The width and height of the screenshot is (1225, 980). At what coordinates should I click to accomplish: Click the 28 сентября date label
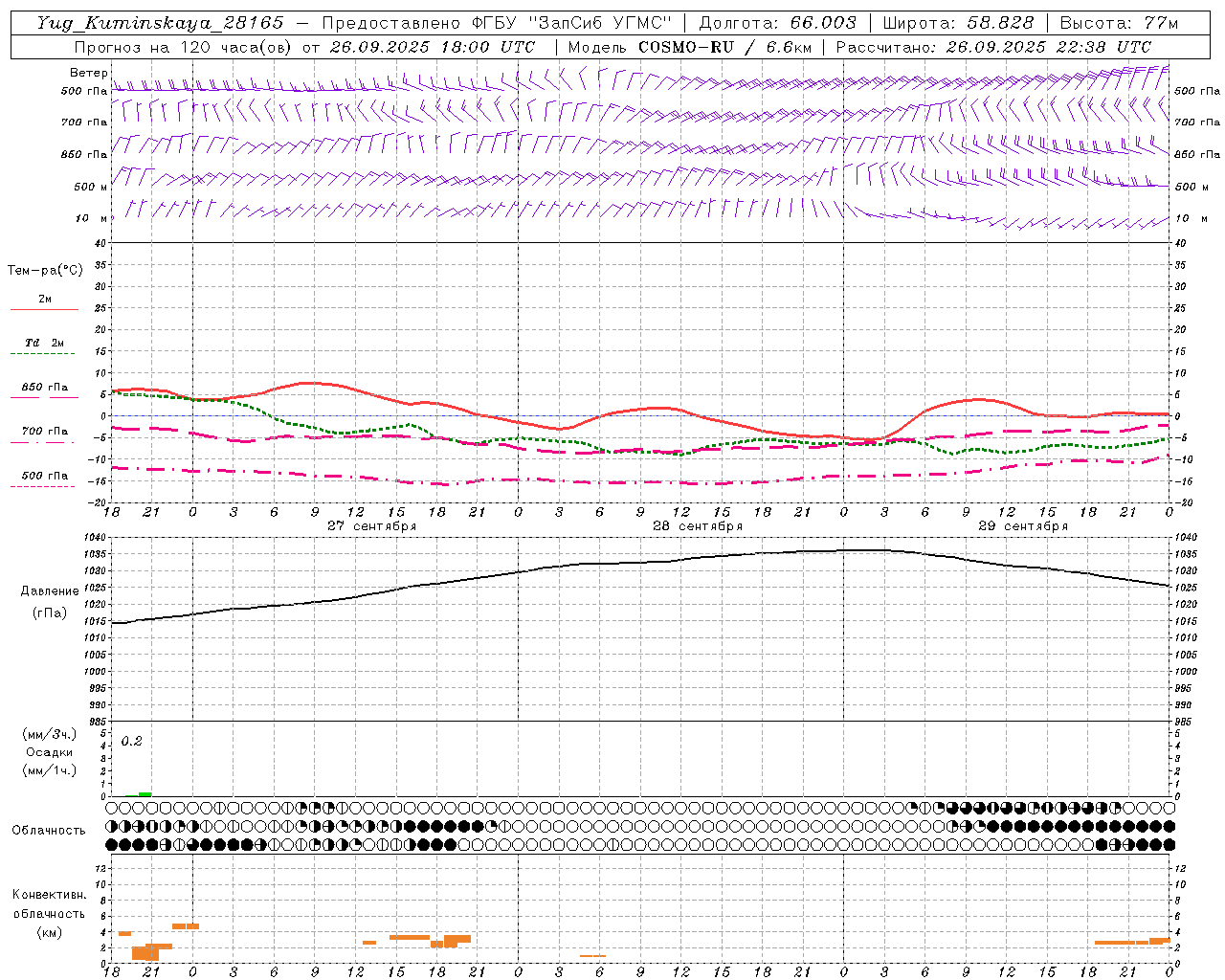coord(698,526)
